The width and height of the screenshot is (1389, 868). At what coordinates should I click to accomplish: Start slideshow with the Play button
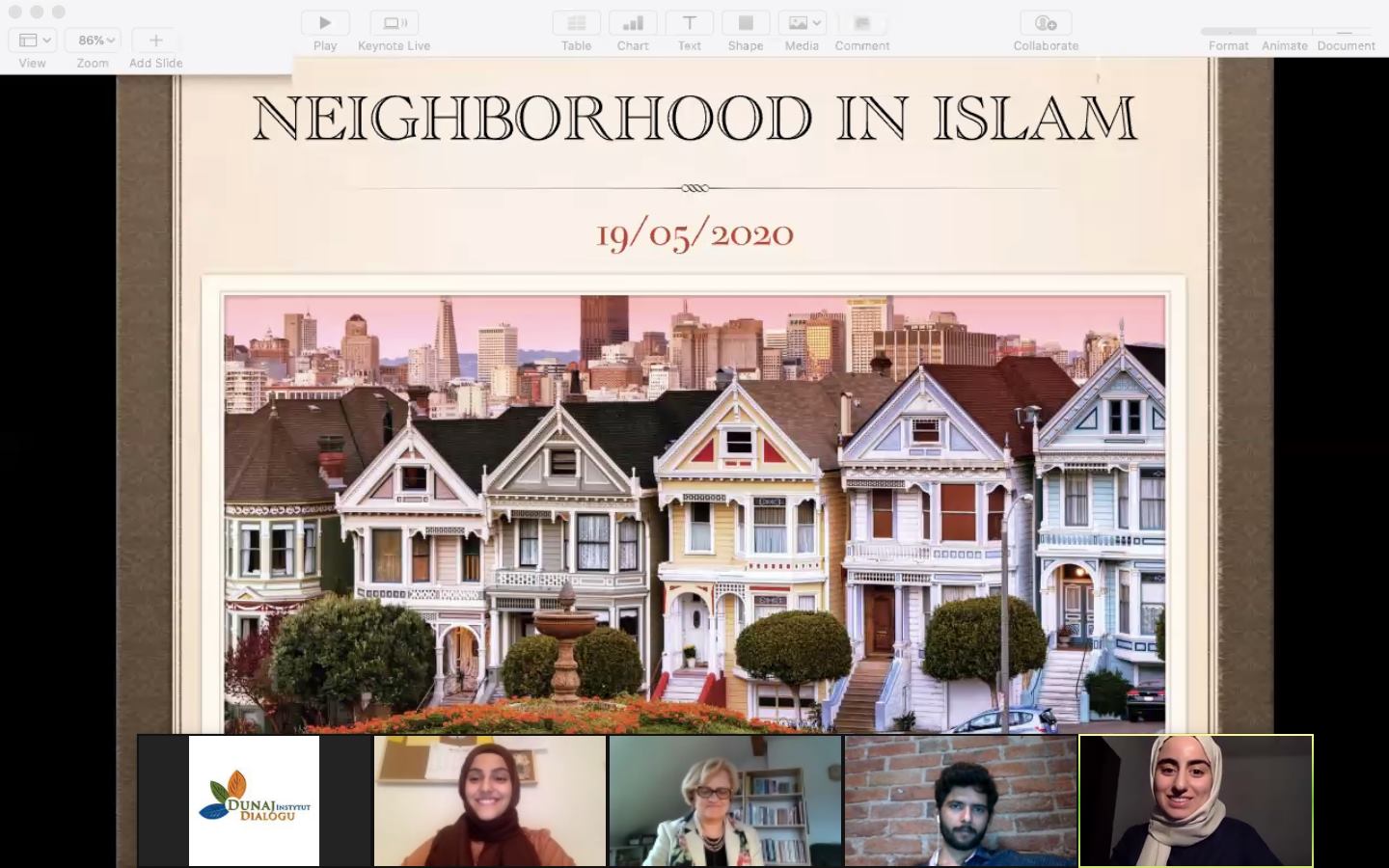pyautogui.click(x=325, y=23)
